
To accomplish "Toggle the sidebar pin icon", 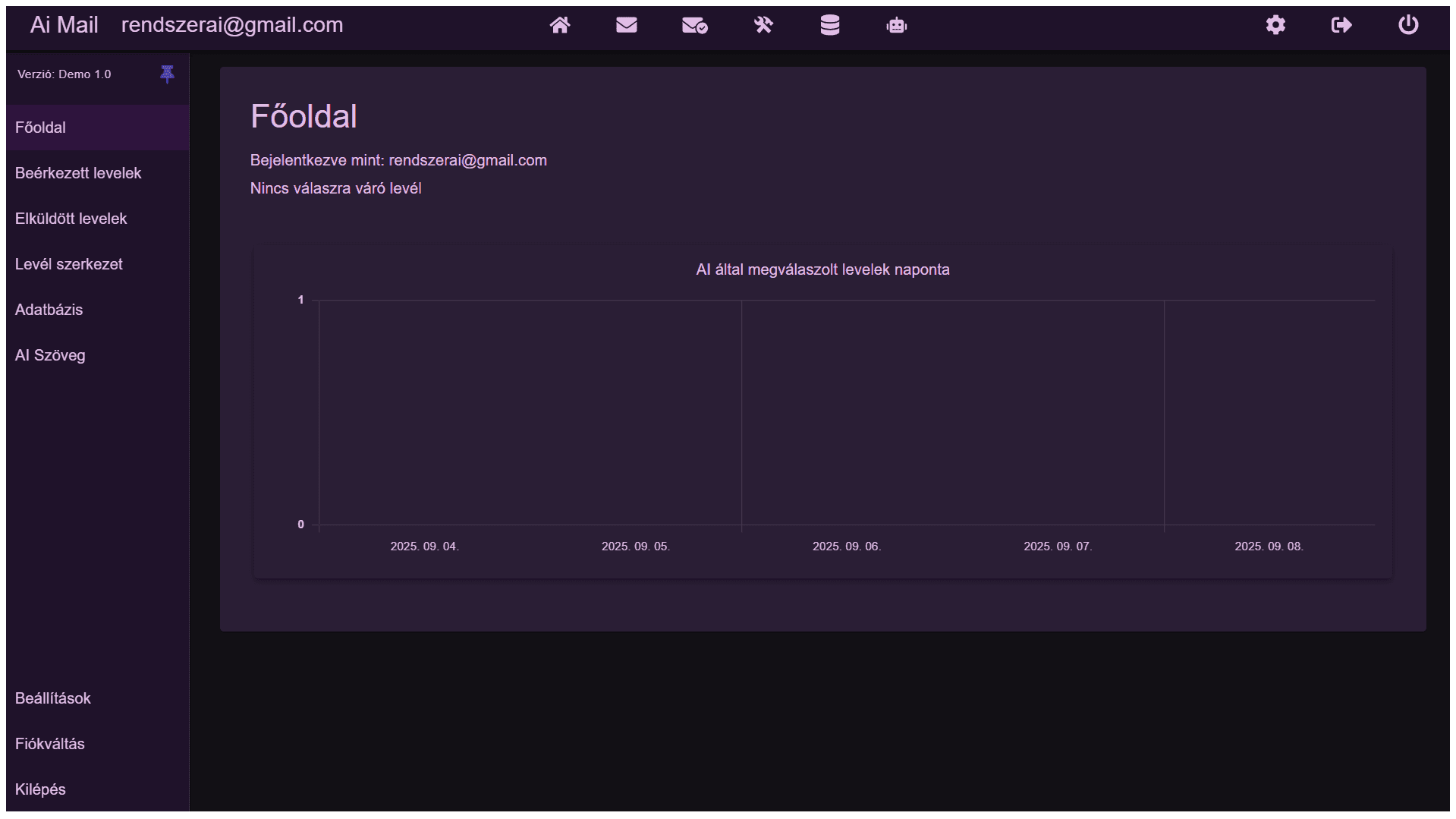I will click(167, 74).
